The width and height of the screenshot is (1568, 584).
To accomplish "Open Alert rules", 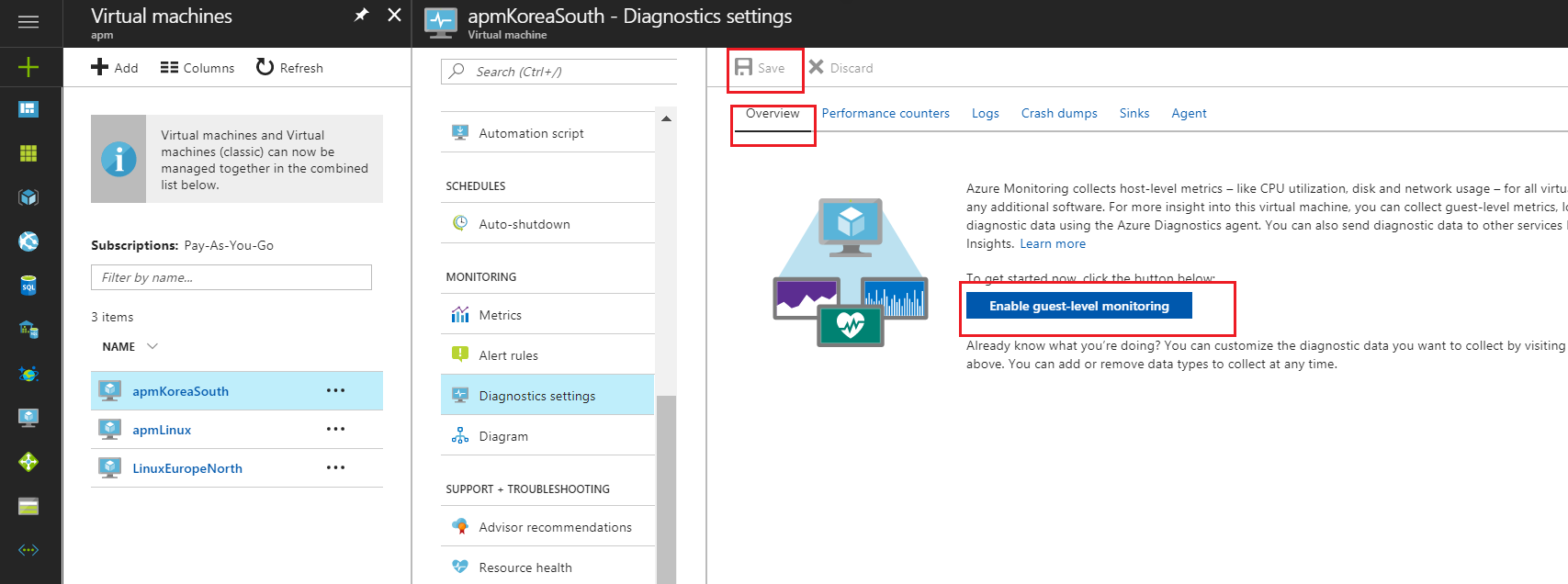I will pyautogui.click(x=547, y=355).
